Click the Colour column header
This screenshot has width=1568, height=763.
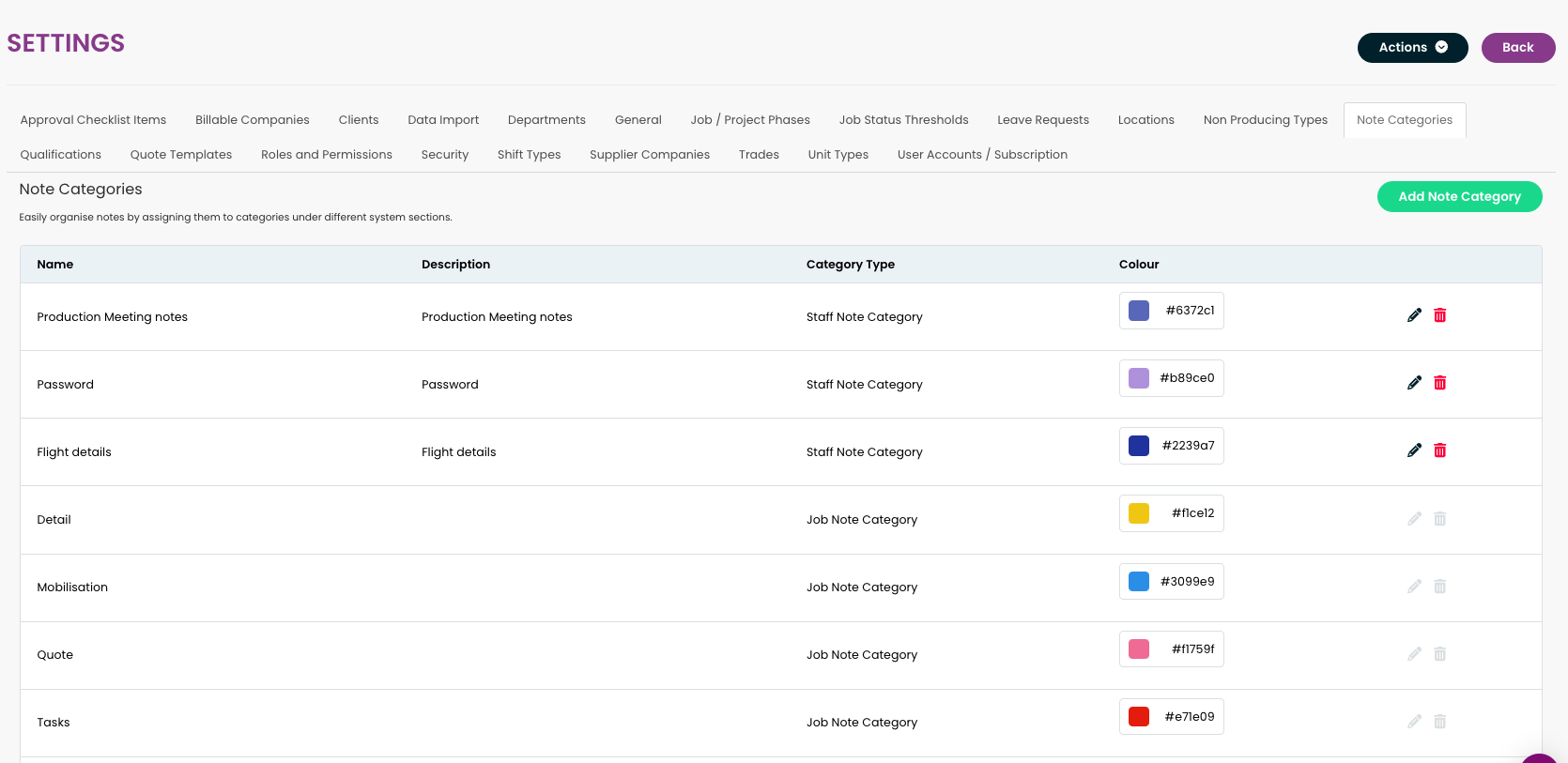coord(1139,265)
